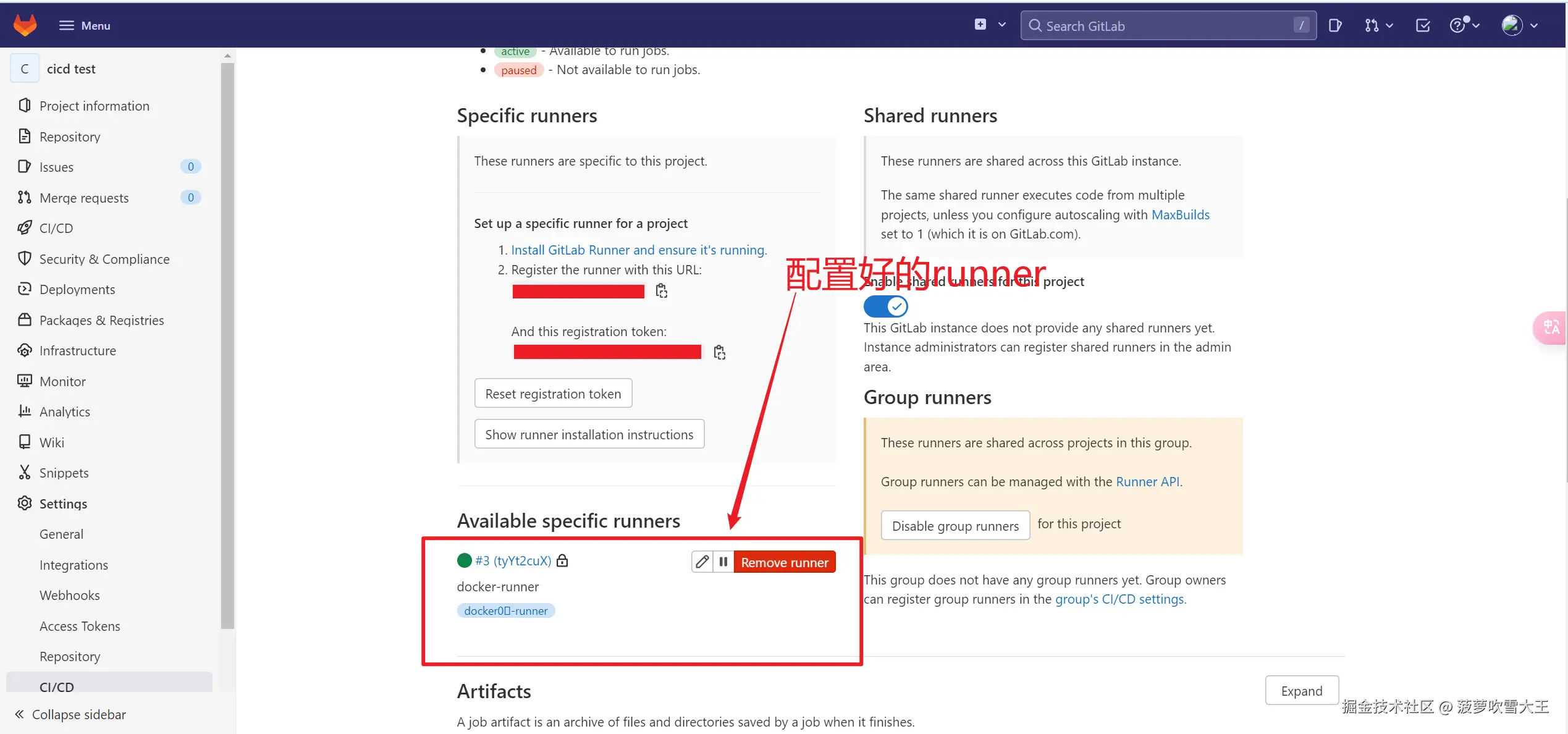Click Remove runner button
The image size is (1568, 734).
click(784, 562)
